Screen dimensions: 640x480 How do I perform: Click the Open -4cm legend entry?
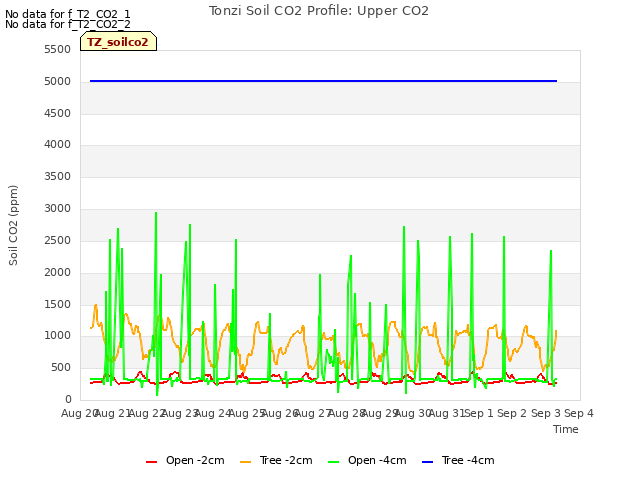(367, 460)
